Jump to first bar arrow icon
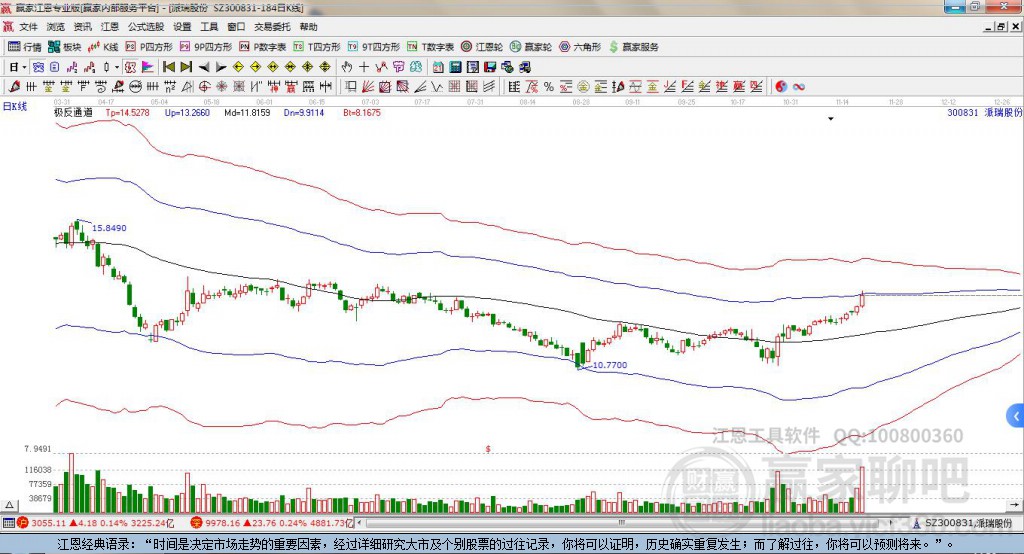This screenshot has width=1024, height=554. tap(169, 67)
